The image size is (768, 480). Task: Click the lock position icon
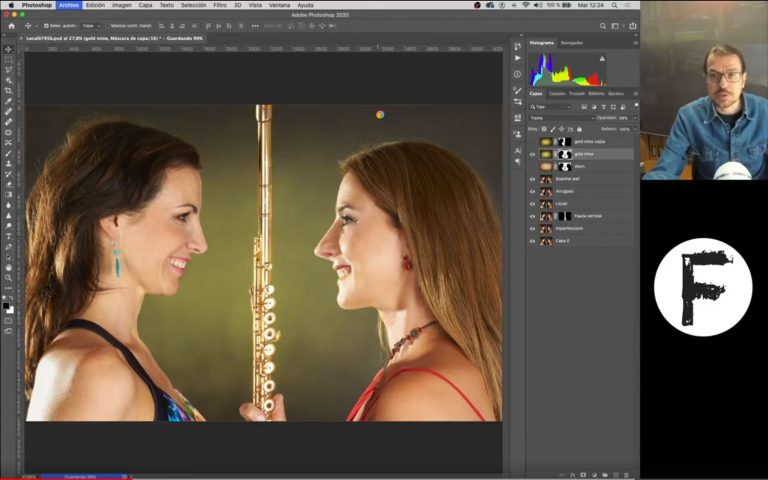tap(562, 129)
